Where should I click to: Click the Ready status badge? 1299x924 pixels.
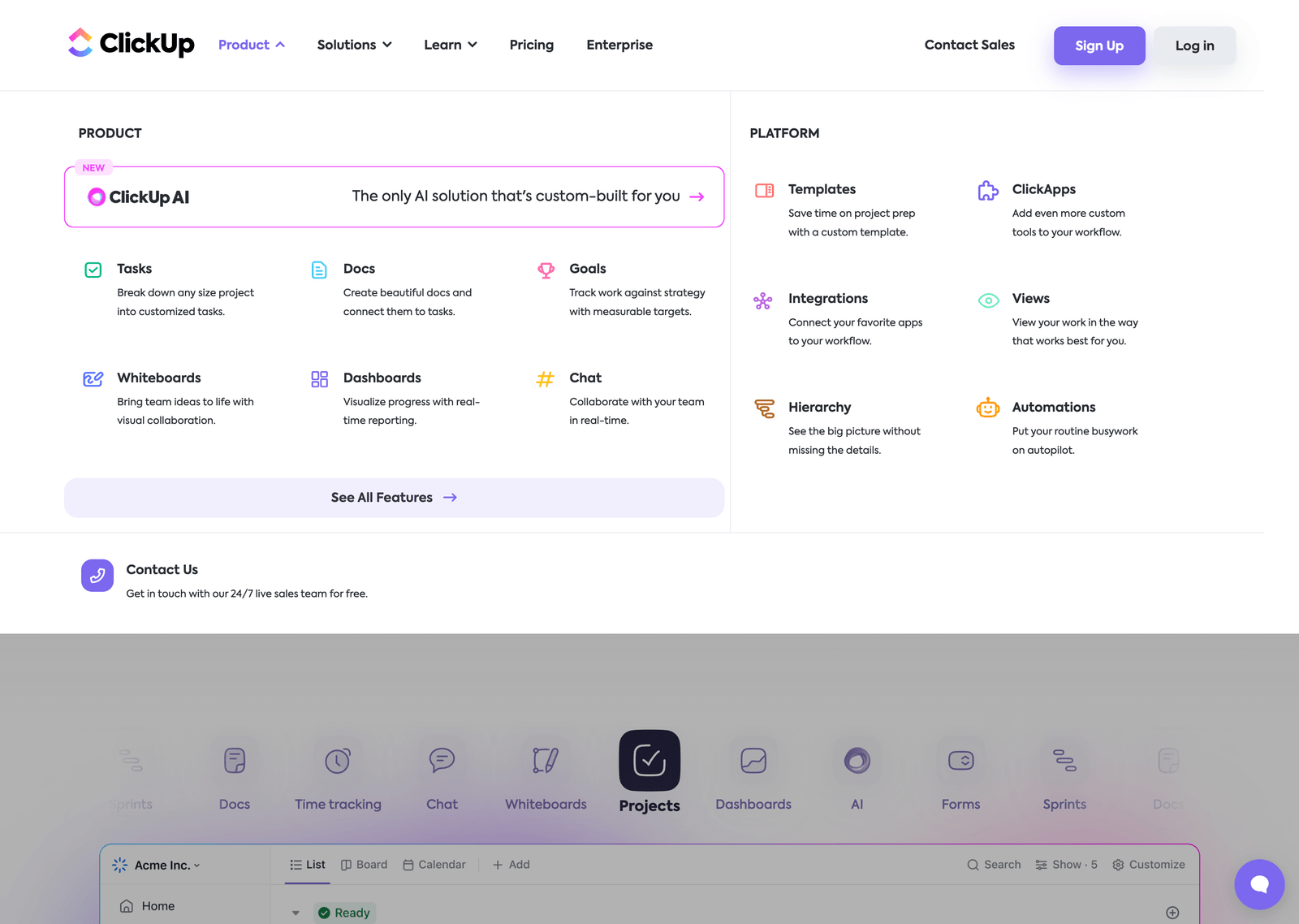[345, 913]
